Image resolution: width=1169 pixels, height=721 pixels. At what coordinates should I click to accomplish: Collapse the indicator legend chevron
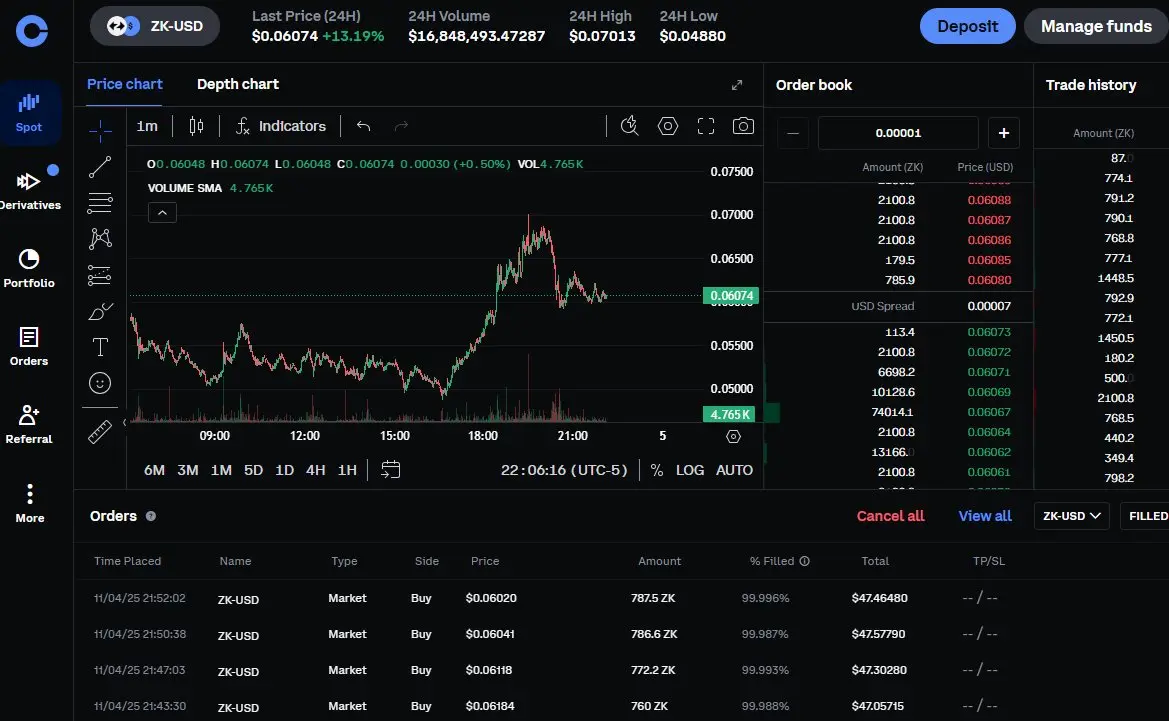pyautogui.click(x=162, y=212)
